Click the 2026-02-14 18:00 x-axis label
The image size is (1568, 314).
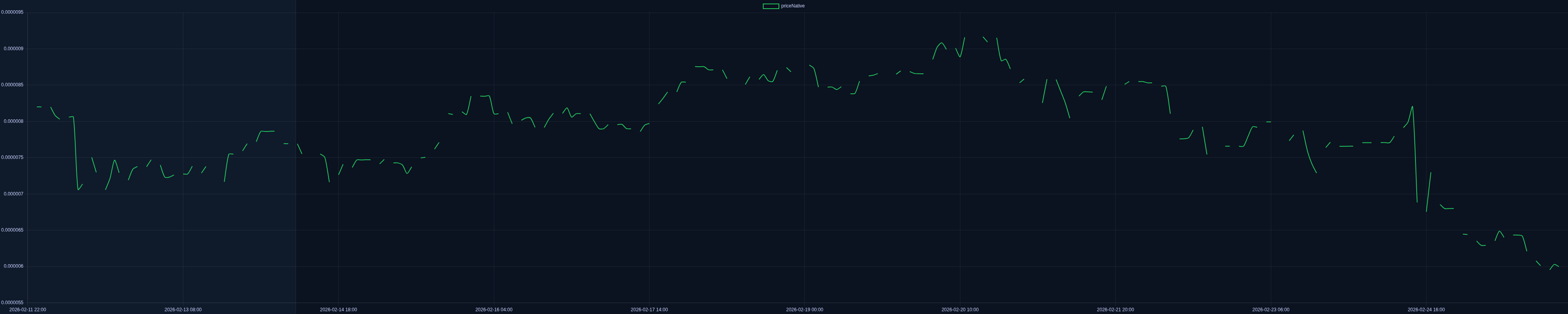(338, 310)
